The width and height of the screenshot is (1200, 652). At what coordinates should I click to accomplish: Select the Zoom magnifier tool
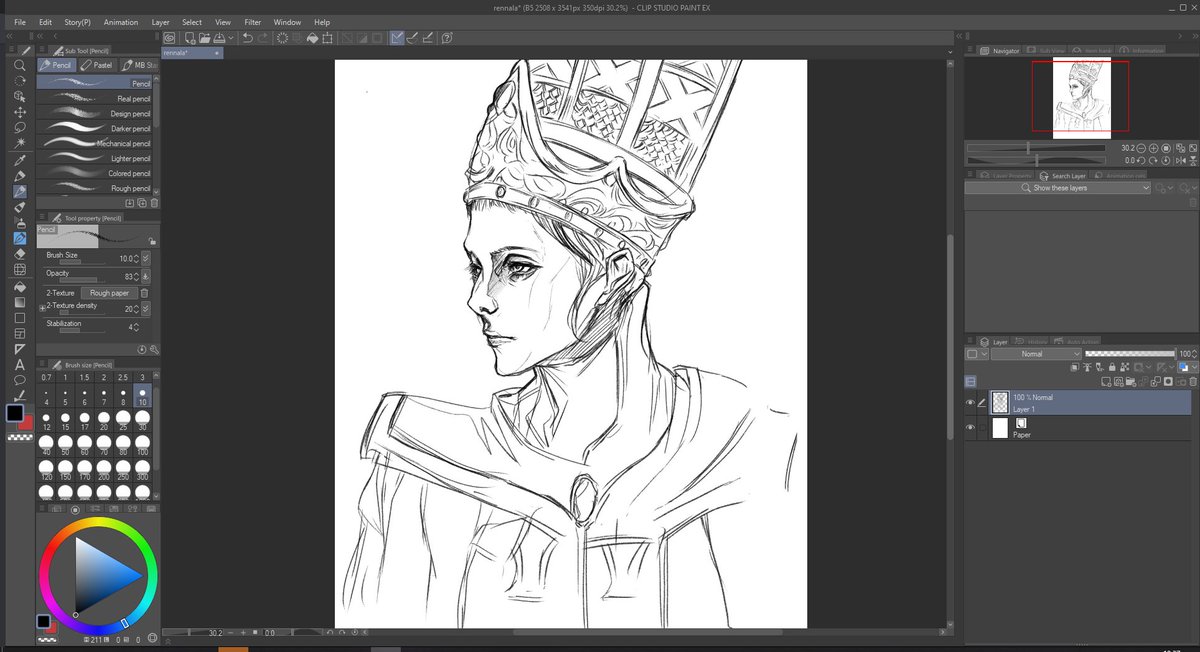point(20,65)
